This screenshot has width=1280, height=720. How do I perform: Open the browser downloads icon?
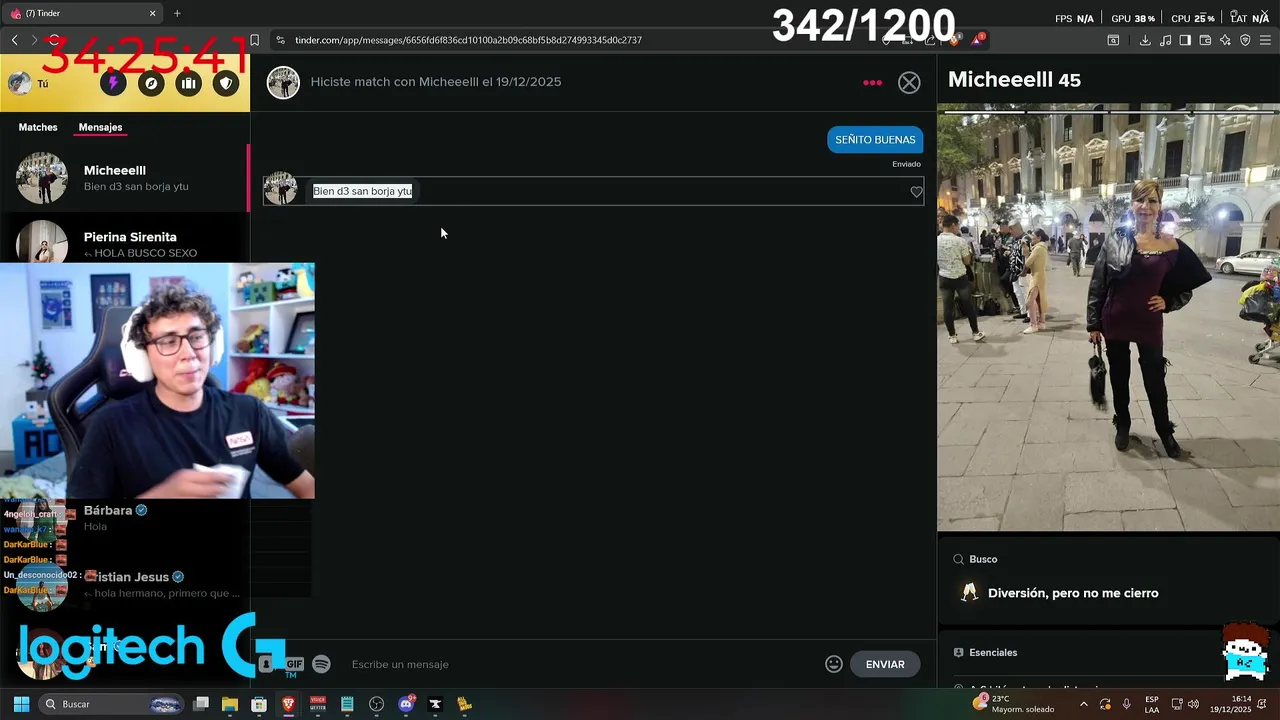pyautogui.click(x=1145, y=40)
